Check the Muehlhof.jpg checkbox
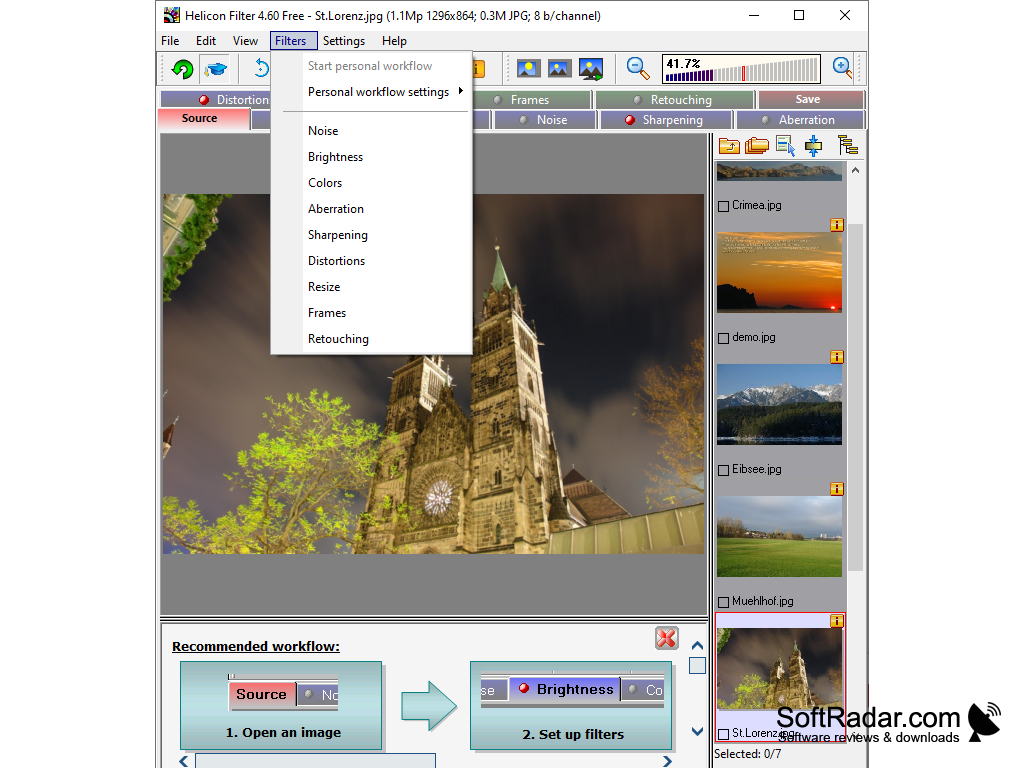 coord(723,602)
